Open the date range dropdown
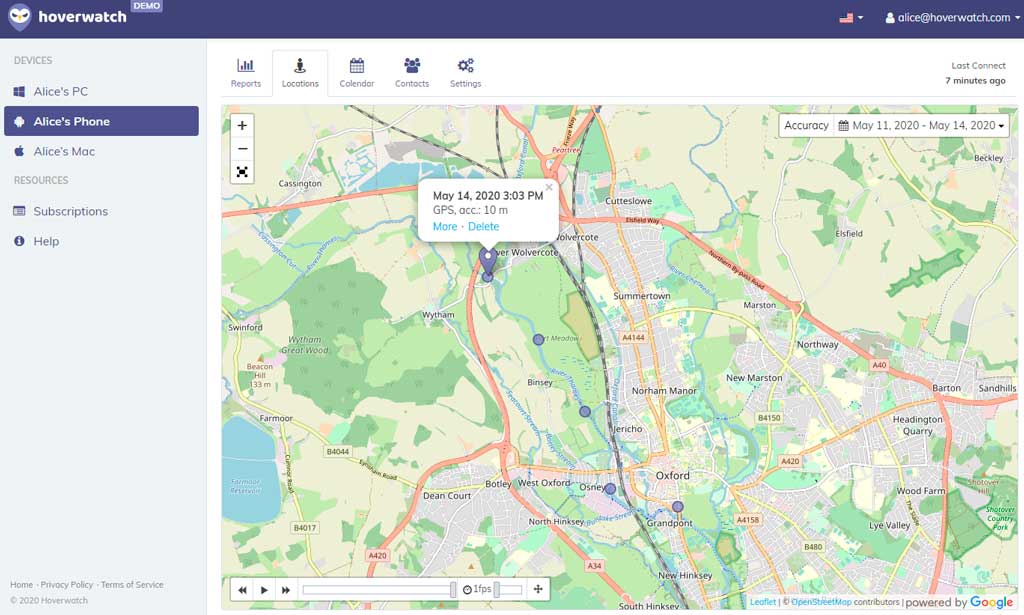1024x615 pixels. click(x=922, y=126)
